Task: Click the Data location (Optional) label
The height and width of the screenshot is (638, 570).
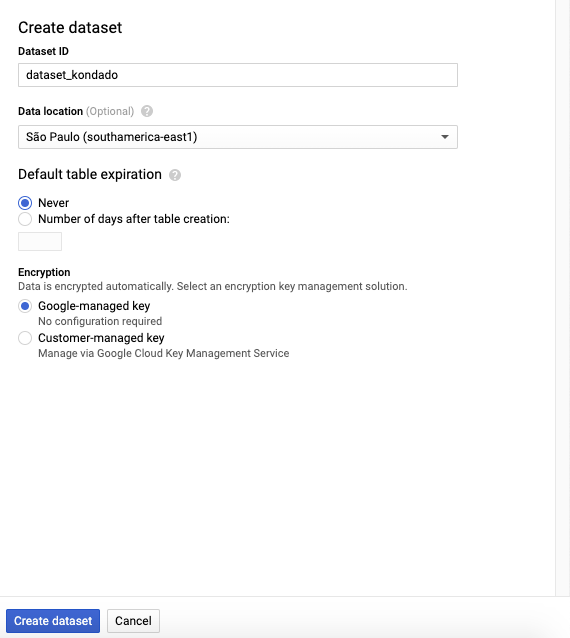Action: pos(76,111)
